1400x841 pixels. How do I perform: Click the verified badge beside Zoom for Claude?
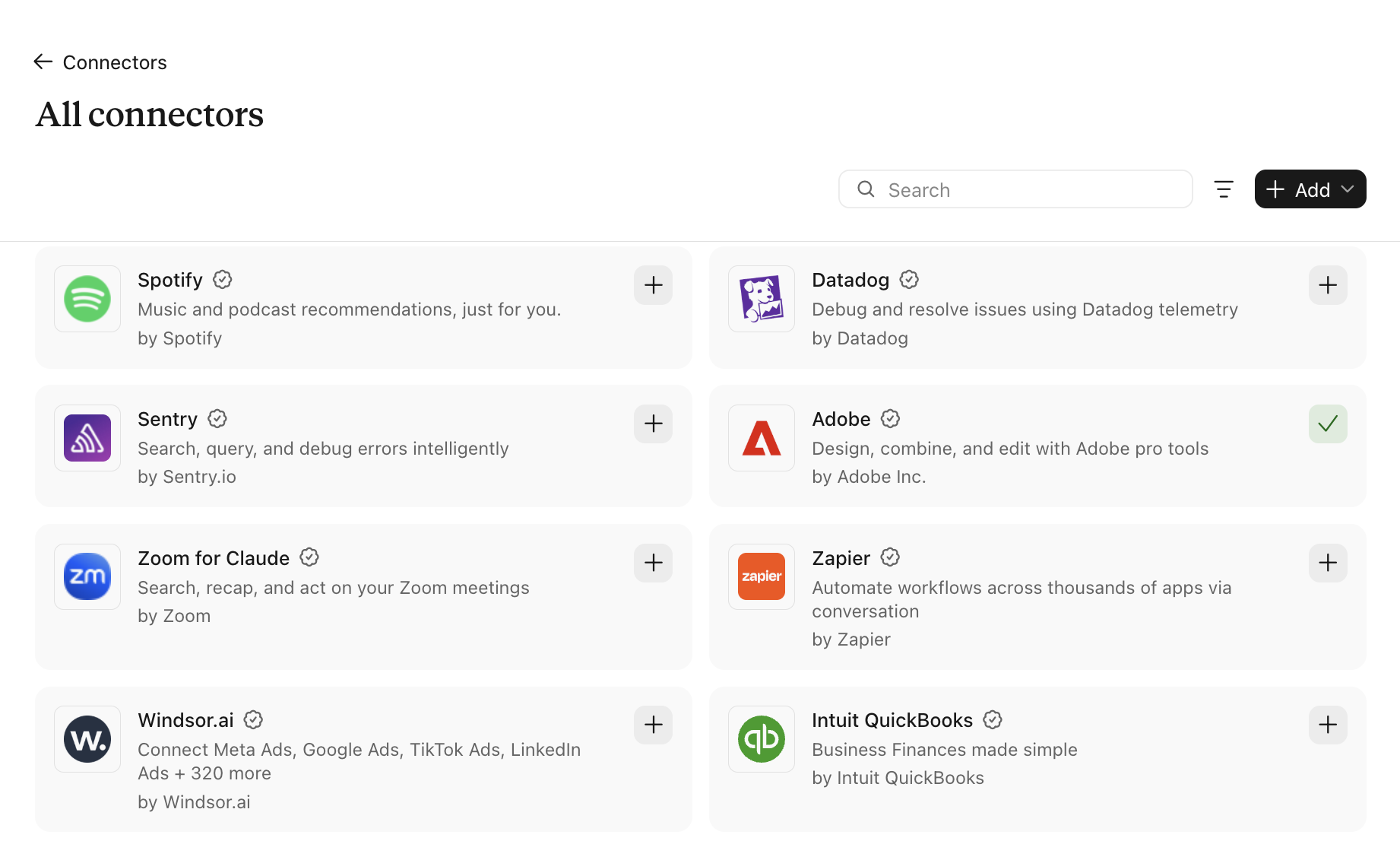pyautogui.click(x=309, y=557)
